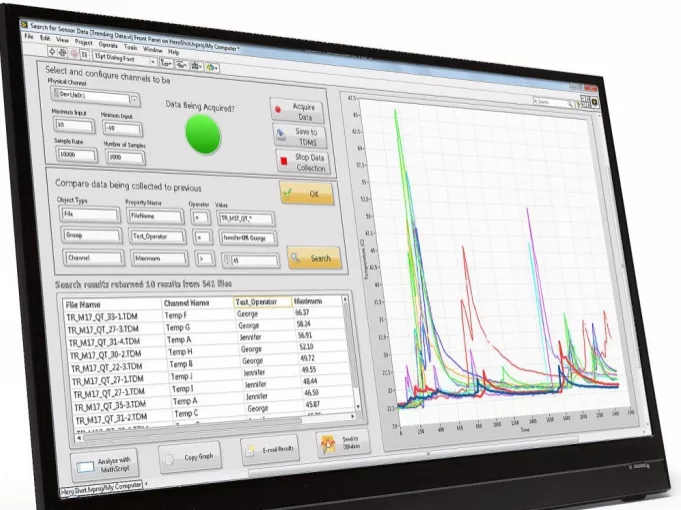Click the results table vertical scrollbar
Viewport: 681px width, 510px height.
click(351, 352)
